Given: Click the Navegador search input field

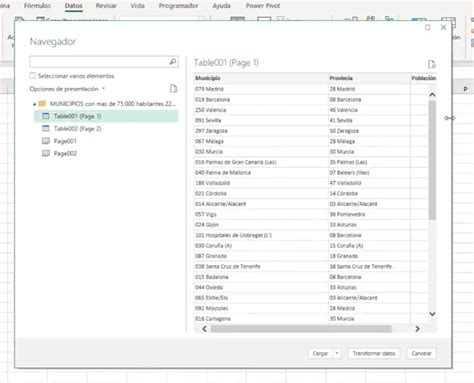Looking at the screenshot, I should coord(99,62).
